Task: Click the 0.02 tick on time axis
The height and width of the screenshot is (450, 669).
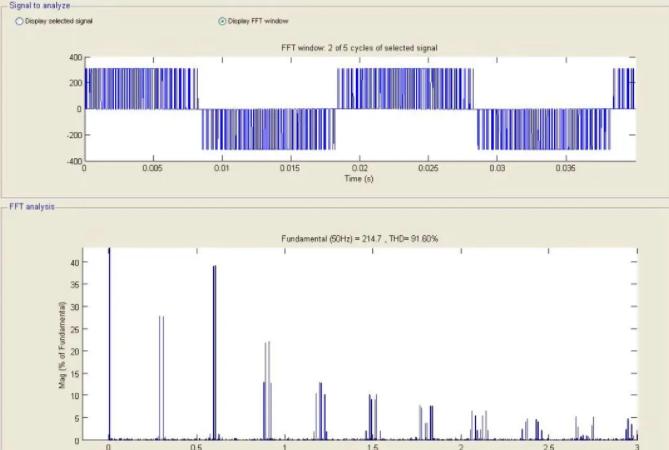Action: (x=359, y=169)
